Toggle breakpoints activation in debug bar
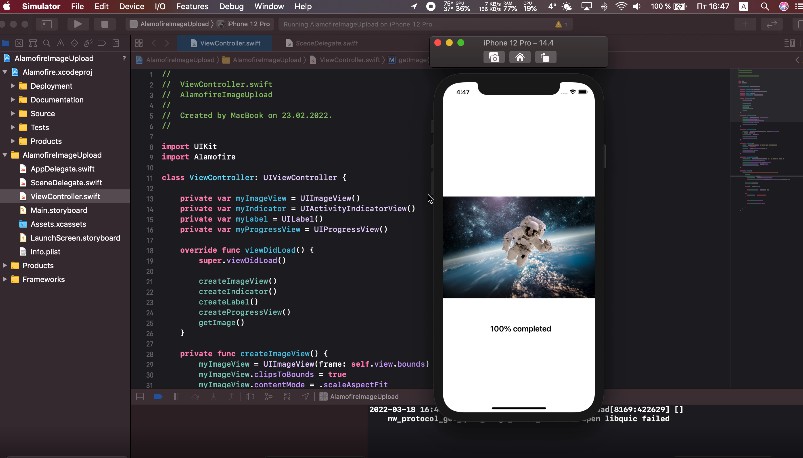The image size is (803, 458). coord(158,397)
